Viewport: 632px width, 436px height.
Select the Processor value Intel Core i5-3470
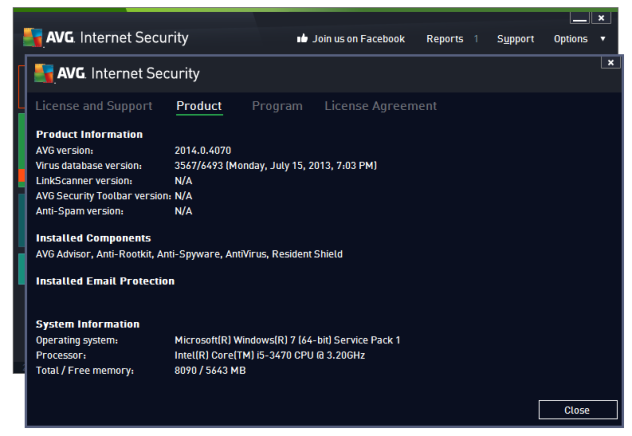[270, 355]
